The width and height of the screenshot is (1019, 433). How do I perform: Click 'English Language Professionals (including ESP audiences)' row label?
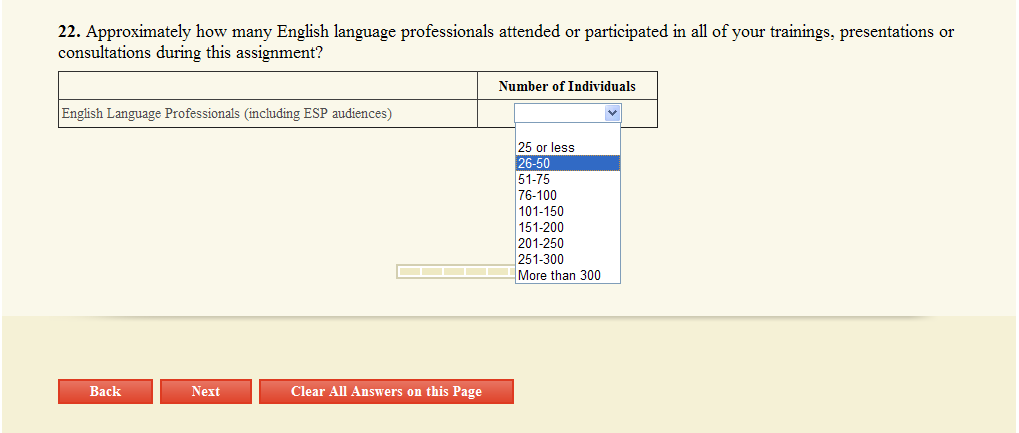point(227,114)
